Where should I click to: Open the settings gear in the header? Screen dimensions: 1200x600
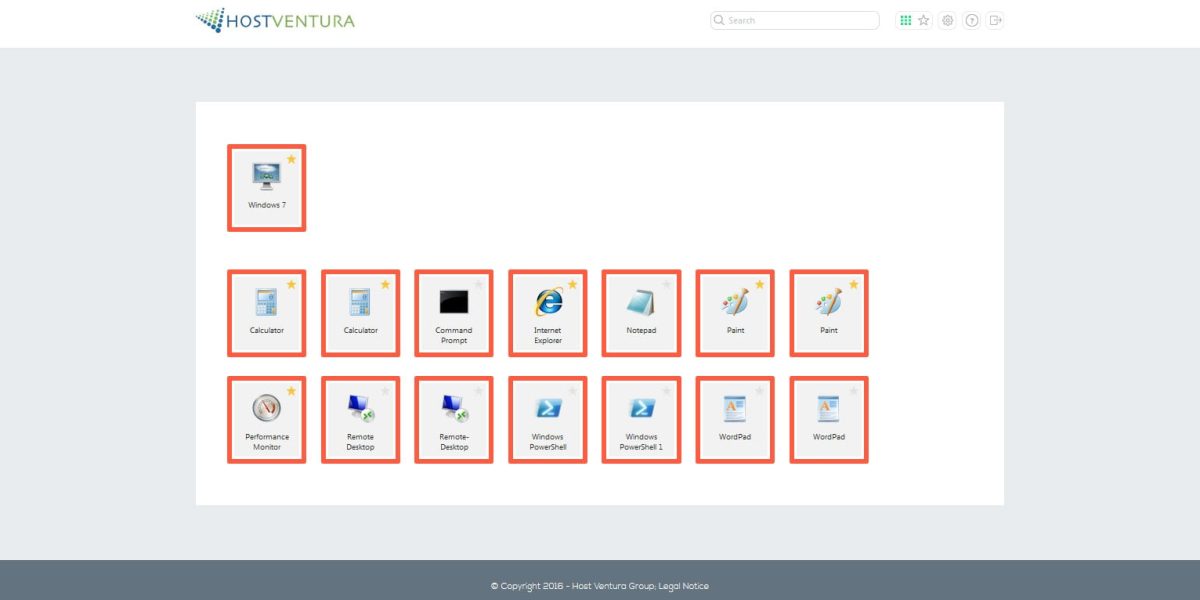coord(947,20)
